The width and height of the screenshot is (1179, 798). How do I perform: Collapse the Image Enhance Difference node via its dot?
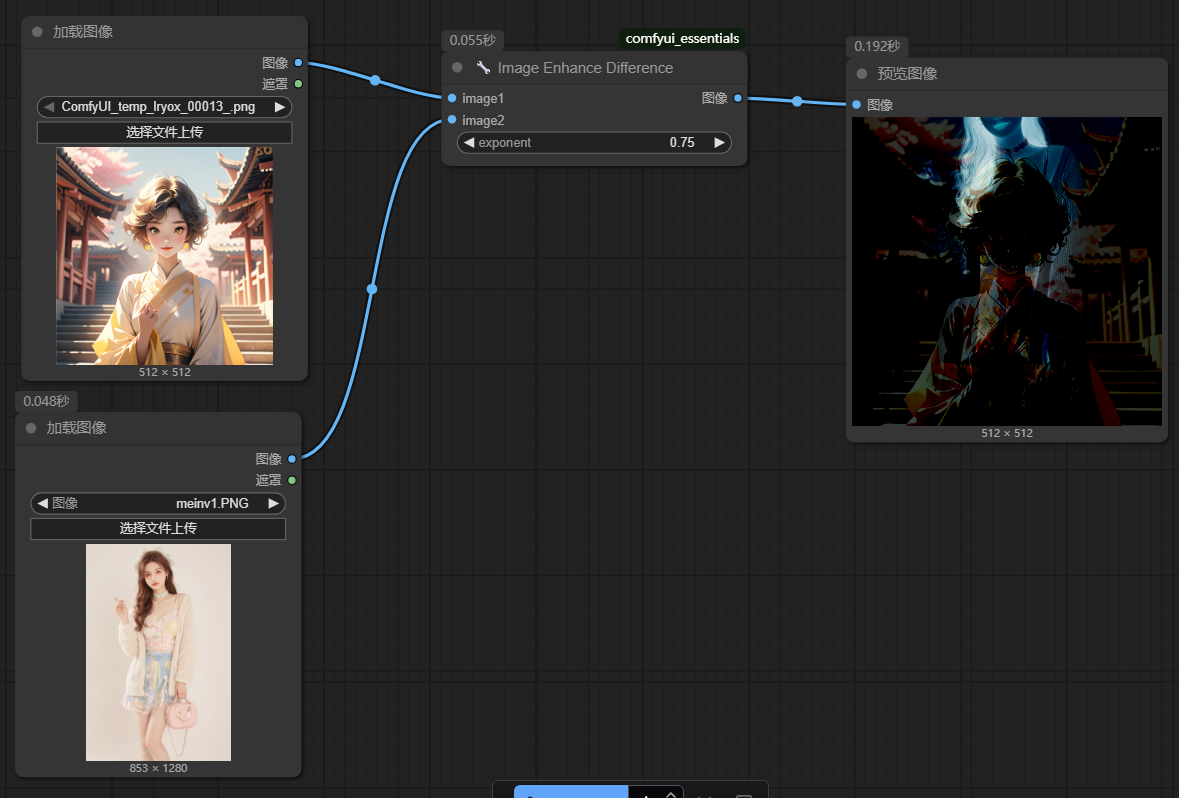[x=458, y=68]
